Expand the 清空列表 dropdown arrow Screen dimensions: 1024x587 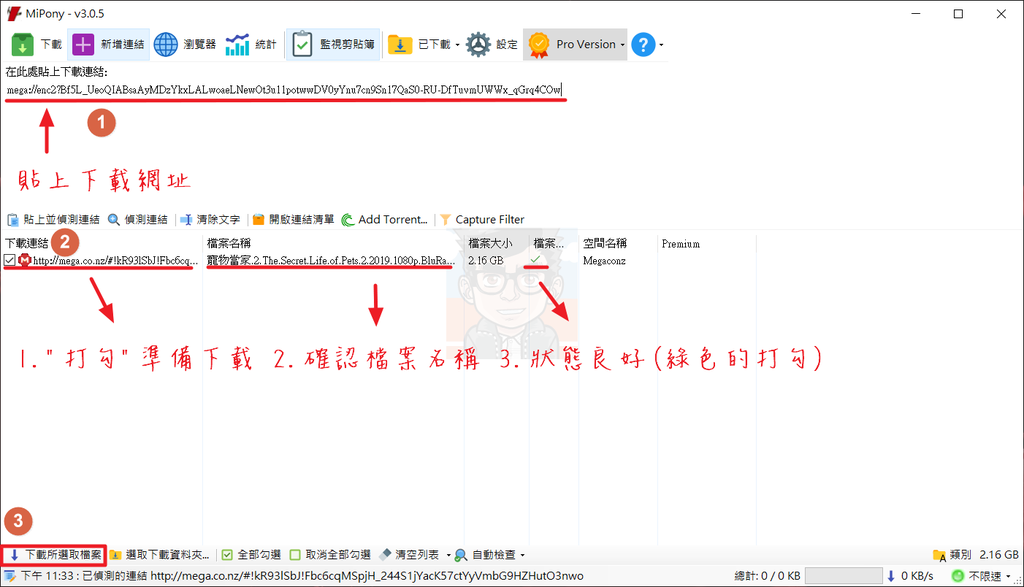(x=449, y=556)
